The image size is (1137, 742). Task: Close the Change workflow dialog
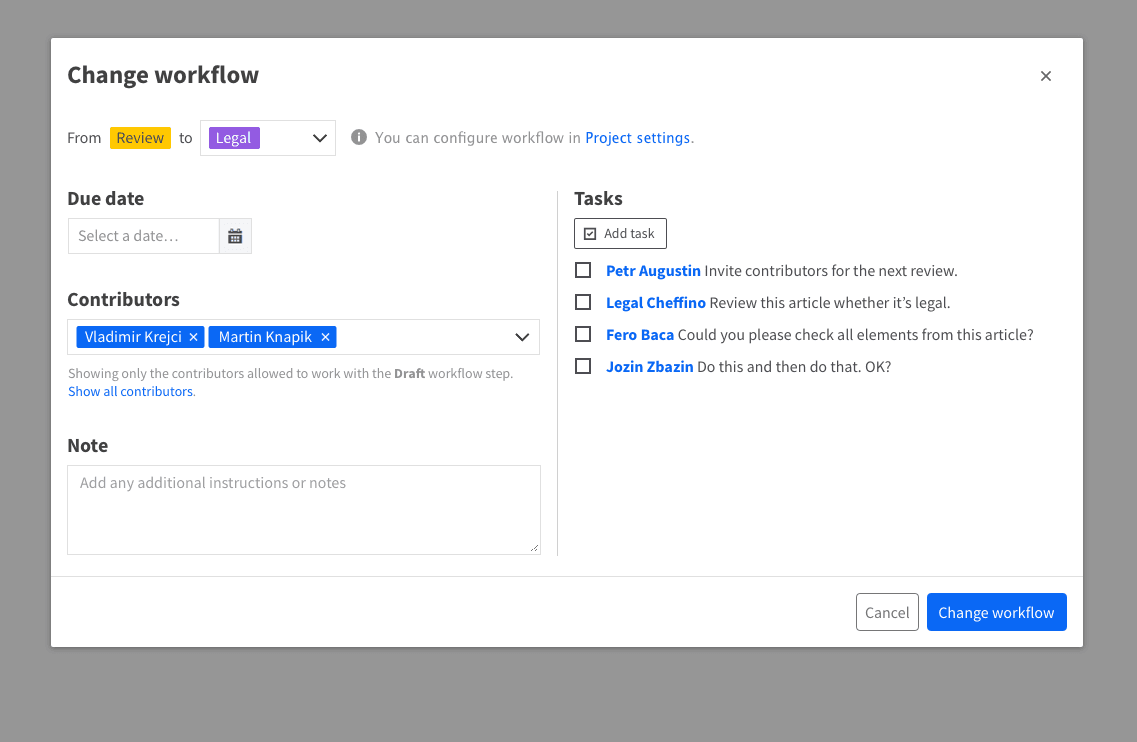click(1046, 76)
